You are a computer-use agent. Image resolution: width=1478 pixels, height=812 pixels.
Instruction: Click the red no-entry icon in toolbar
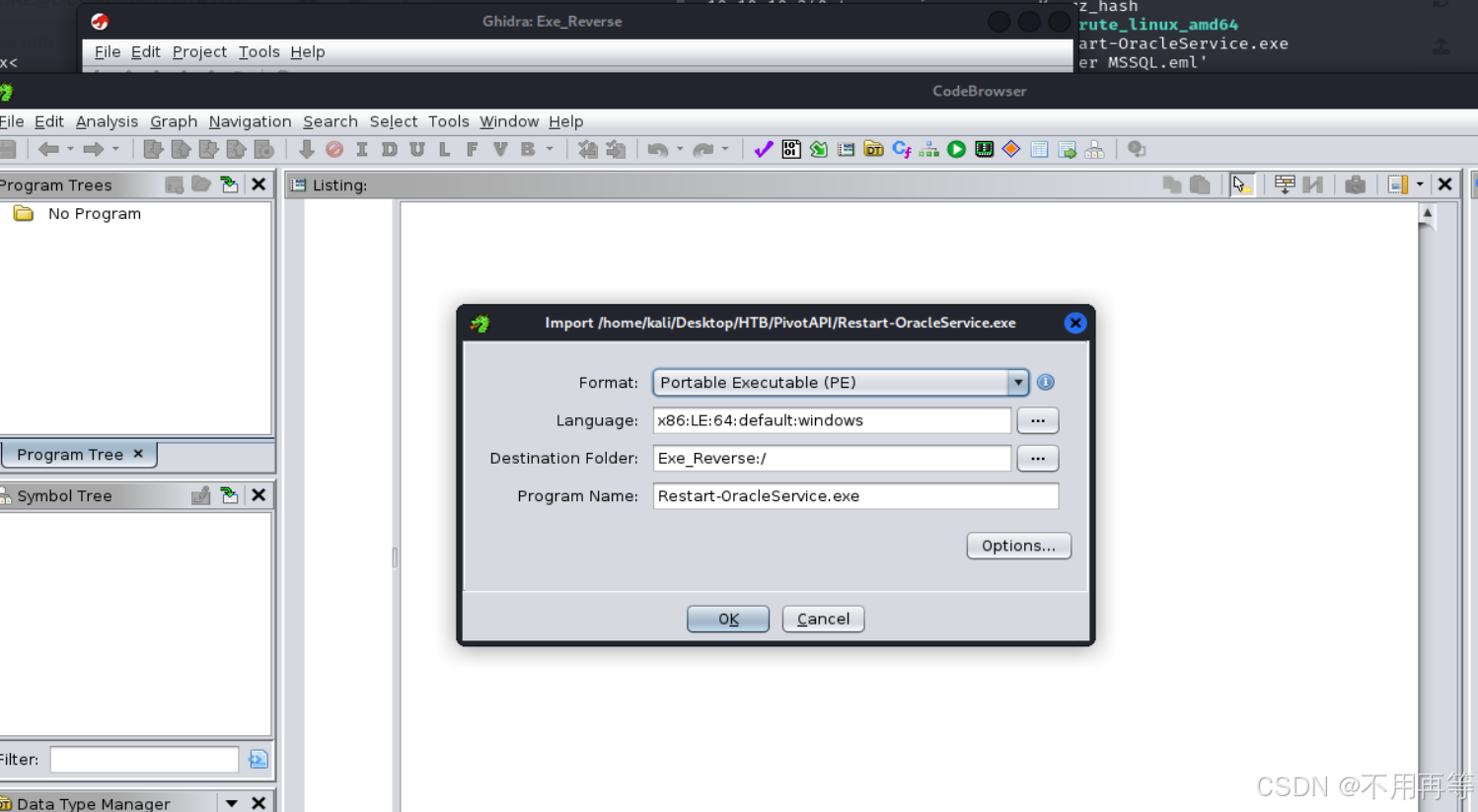[x=334, y=149]
